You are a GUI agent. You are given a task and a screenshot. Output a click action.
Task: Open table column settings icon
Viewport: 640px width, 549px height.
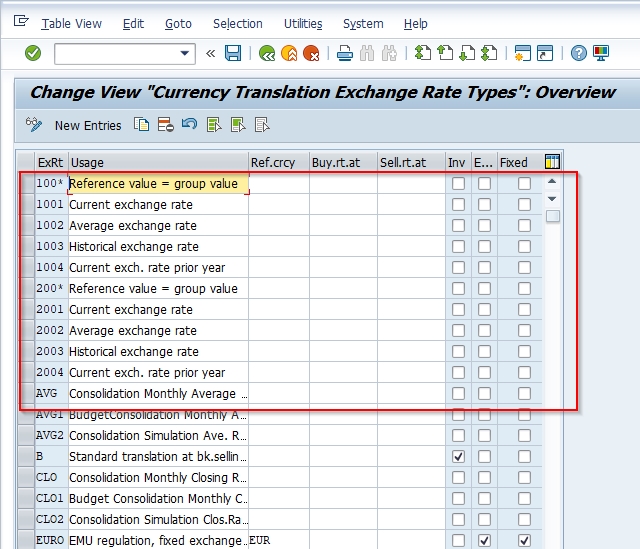click(x=552, y=162)
